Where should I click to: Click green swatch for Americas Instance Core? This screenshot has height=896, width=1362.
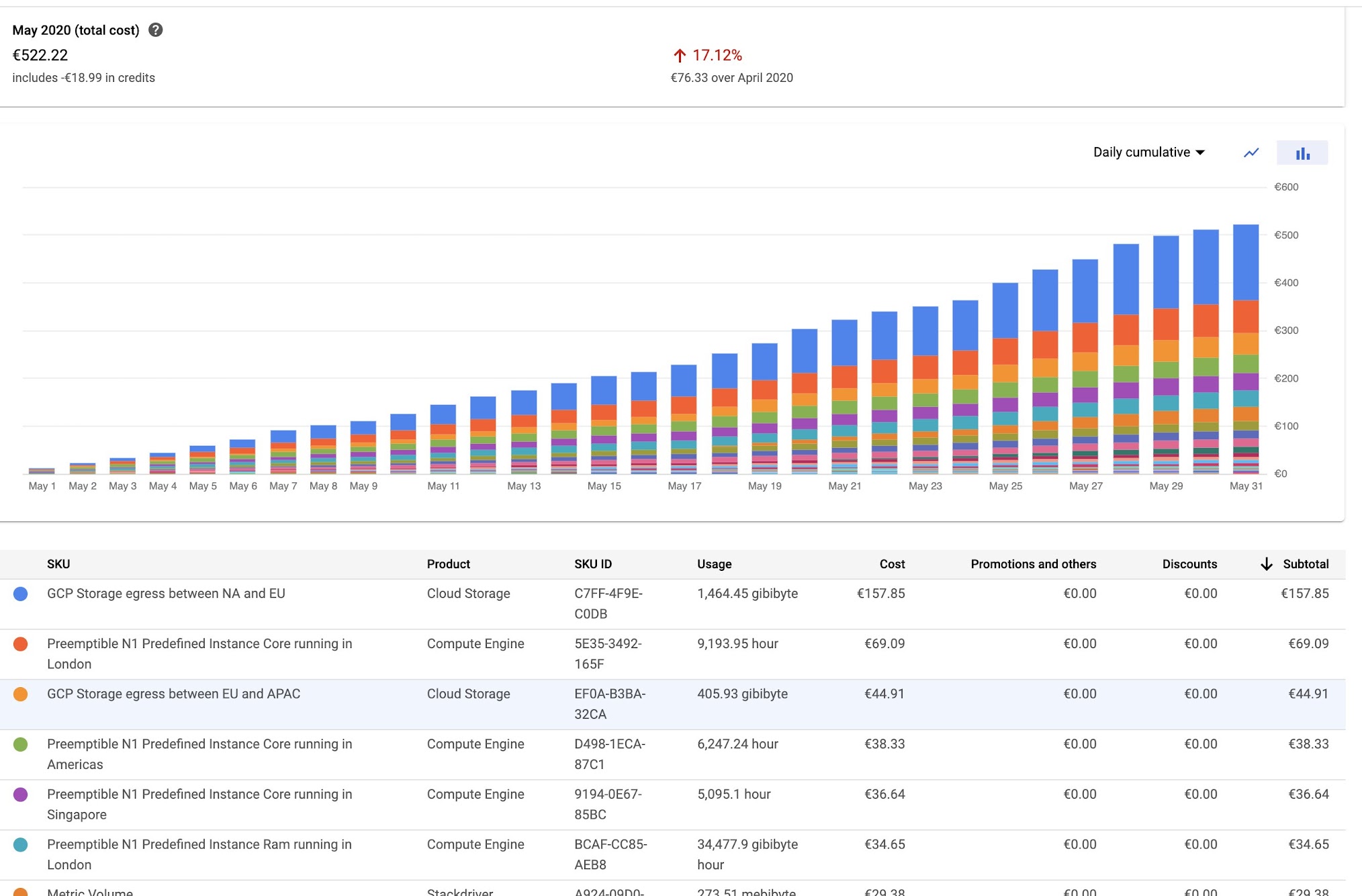coord(21,744)
